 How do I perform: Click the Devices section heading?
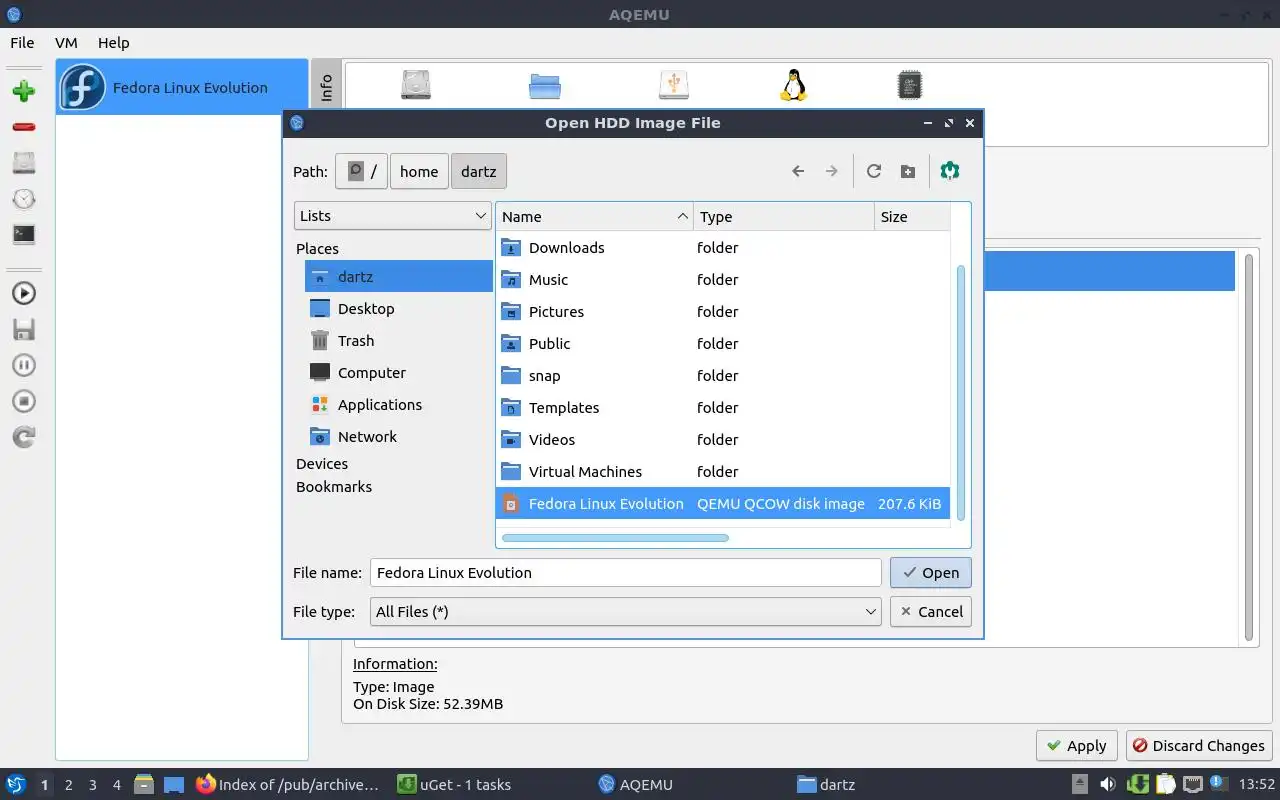pyautogui.click(x=322, y=464)
